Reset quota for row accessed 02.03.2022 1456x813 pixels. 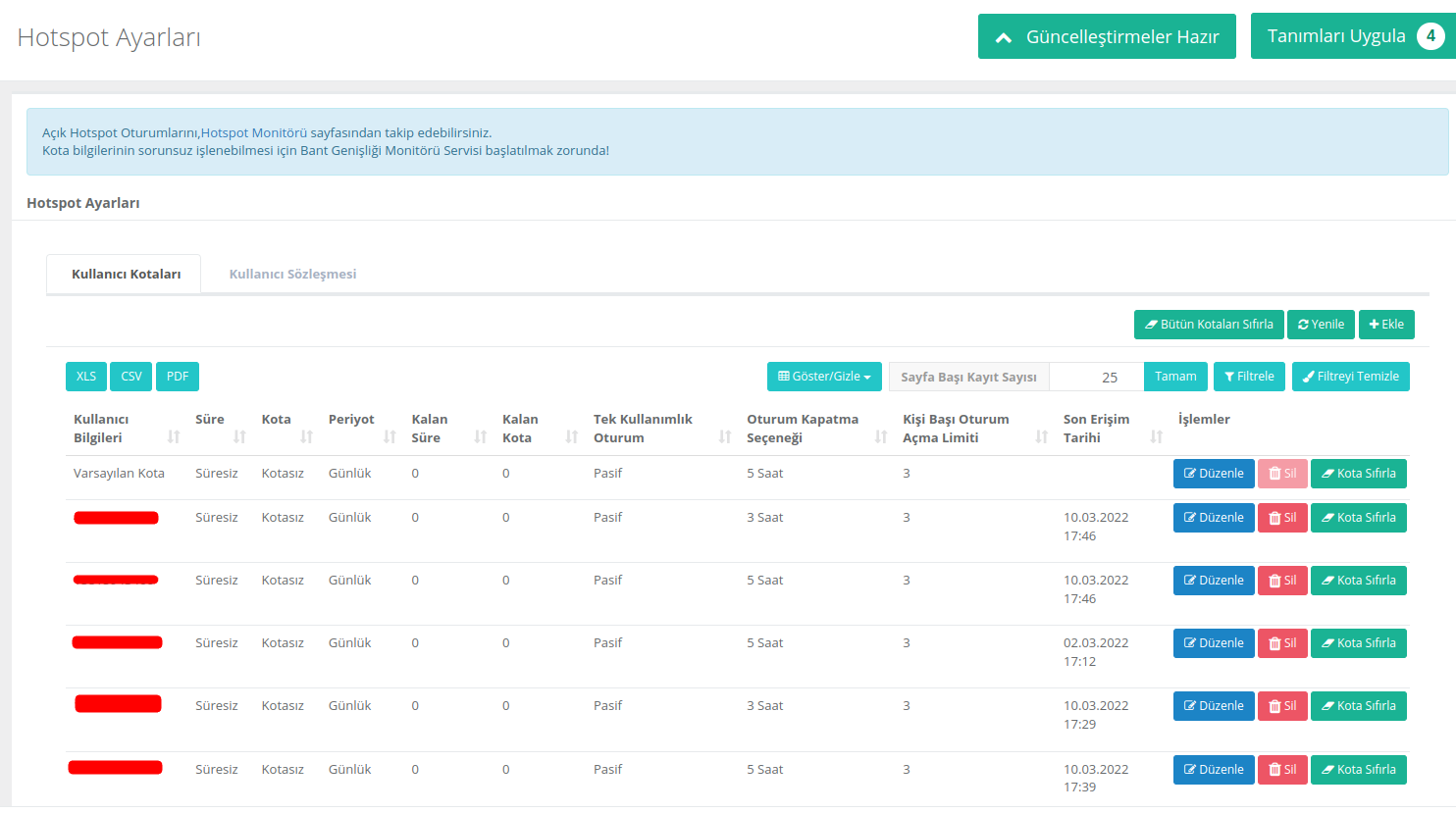coord(1359,643)
